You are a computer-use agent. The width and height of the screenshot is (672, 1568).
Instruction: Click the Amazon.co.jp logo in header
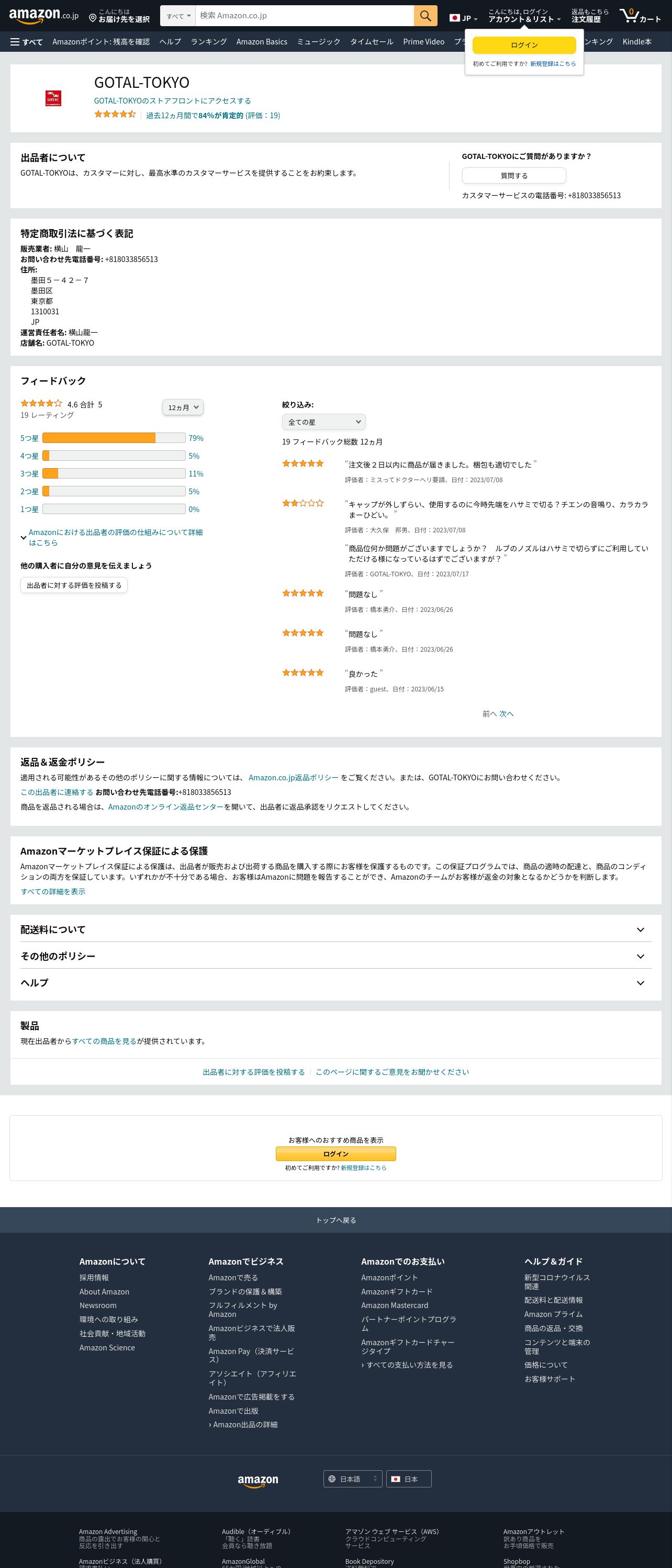point(43,16)
